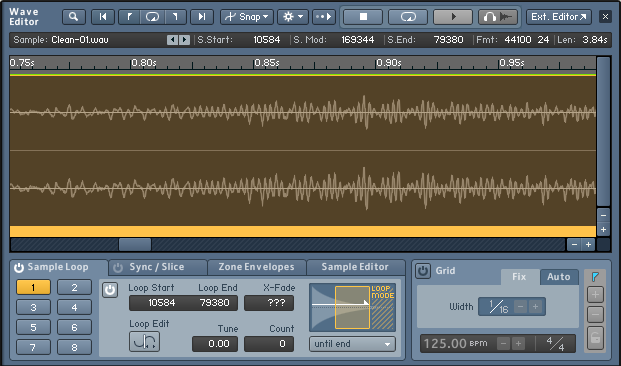The height and width of the screenshot is (366, 621).
Task: Zoom out vertically with minus button
Action: (603, 216)
